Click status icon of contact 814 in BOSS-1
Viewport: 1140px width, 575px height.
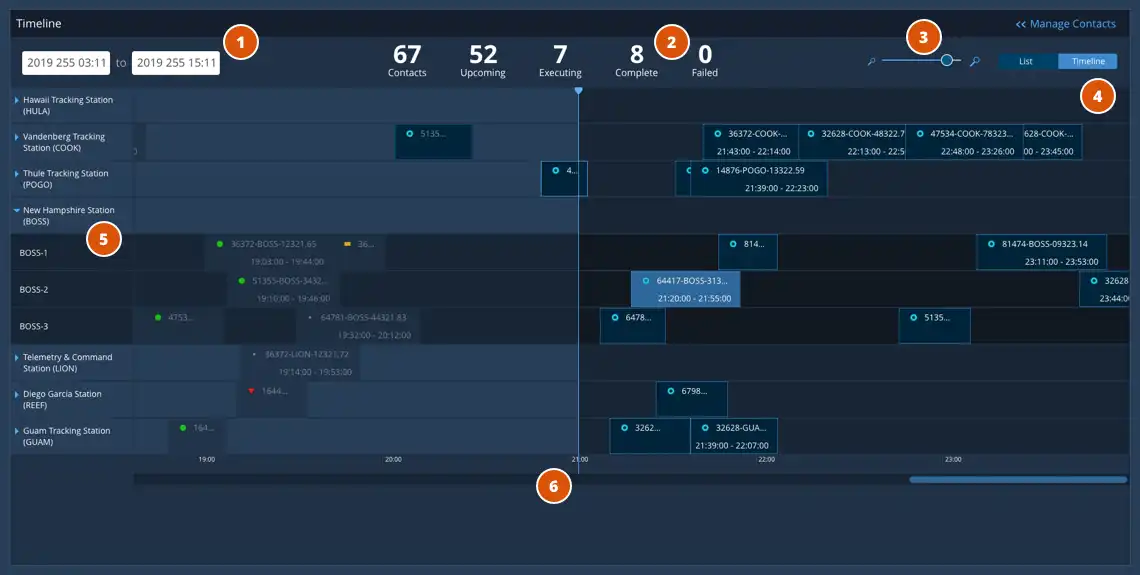pyautogui.click(x=733, y=244)
